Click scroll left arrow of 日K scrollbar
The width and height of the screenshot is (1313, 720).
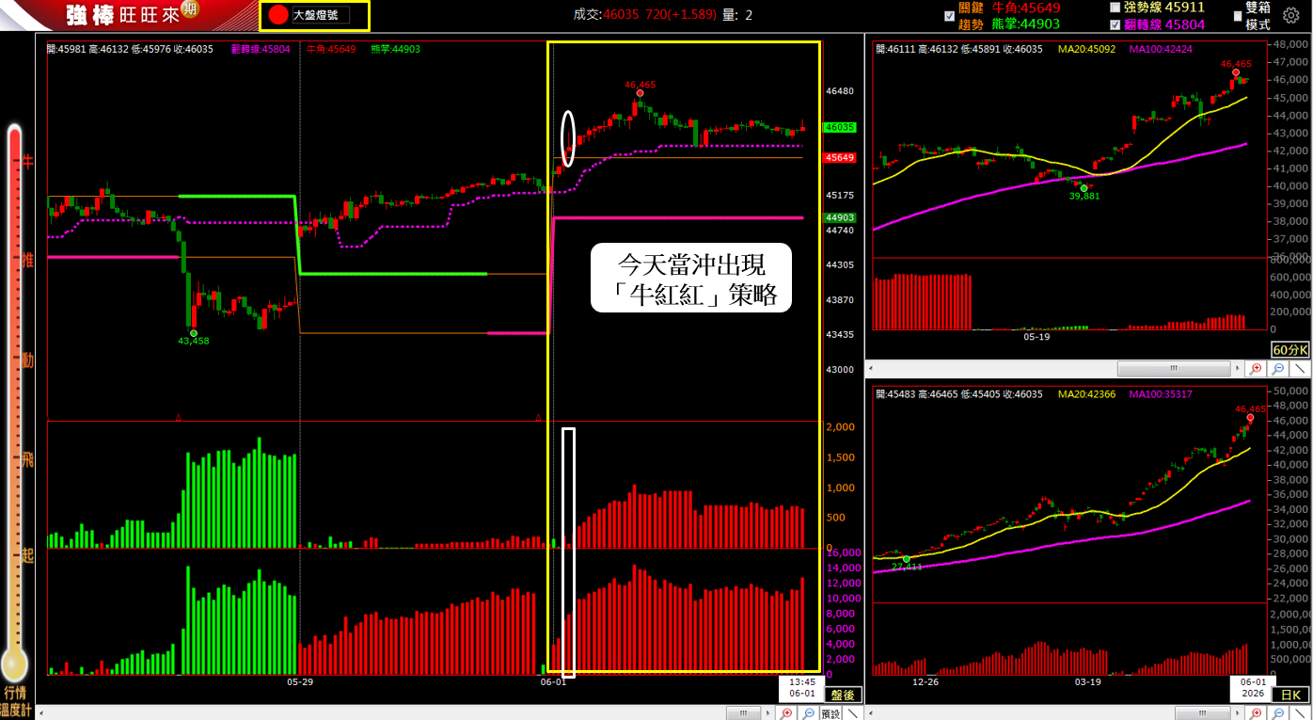(870, 713)
